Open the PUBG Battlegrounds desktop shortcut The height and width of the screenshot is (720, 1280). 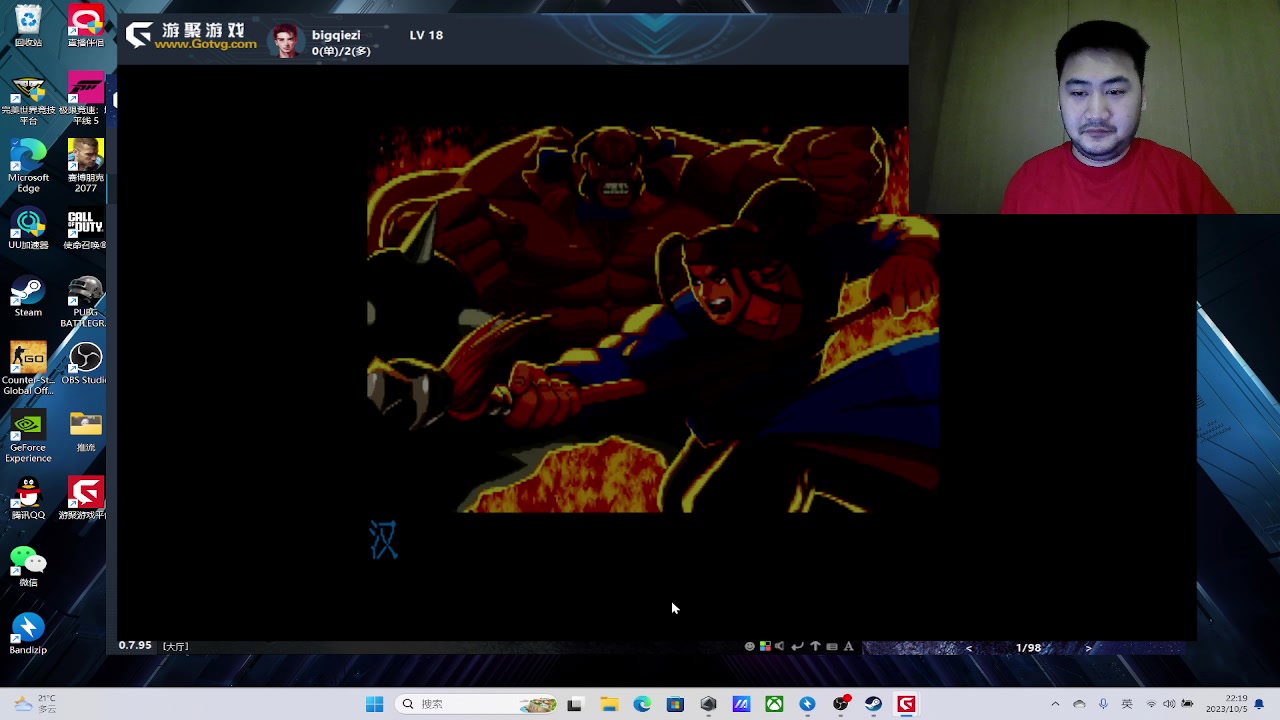click(86, 301)
